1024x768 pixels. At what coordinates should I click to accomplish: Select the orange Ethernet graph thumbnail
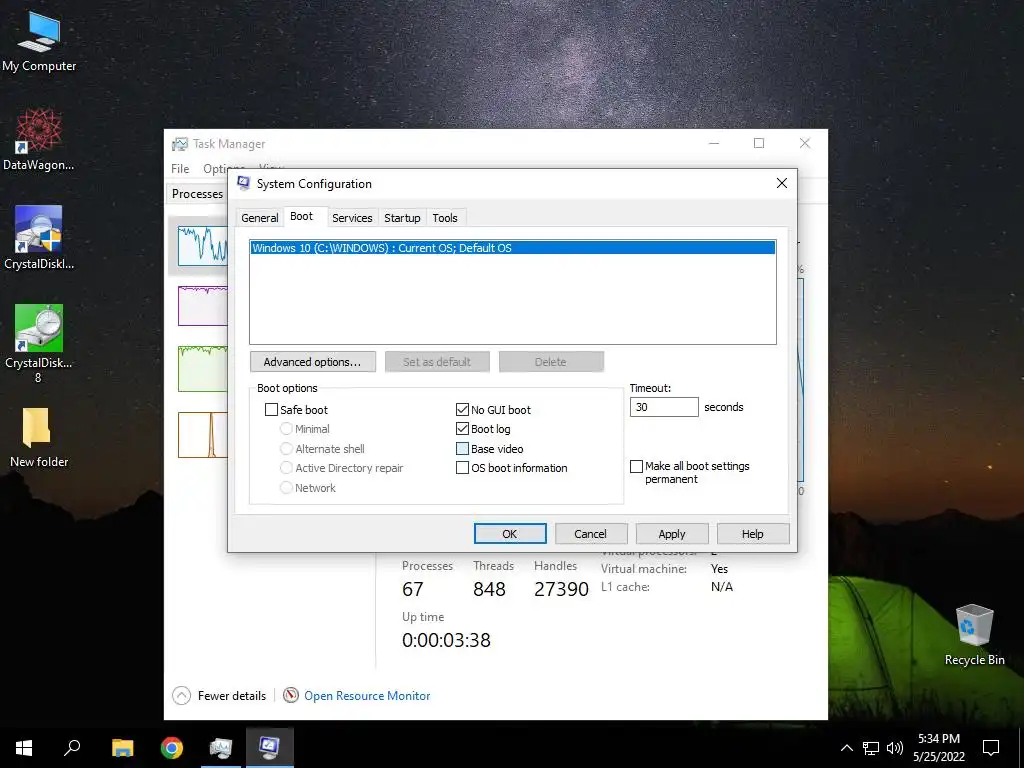[202, 434]
